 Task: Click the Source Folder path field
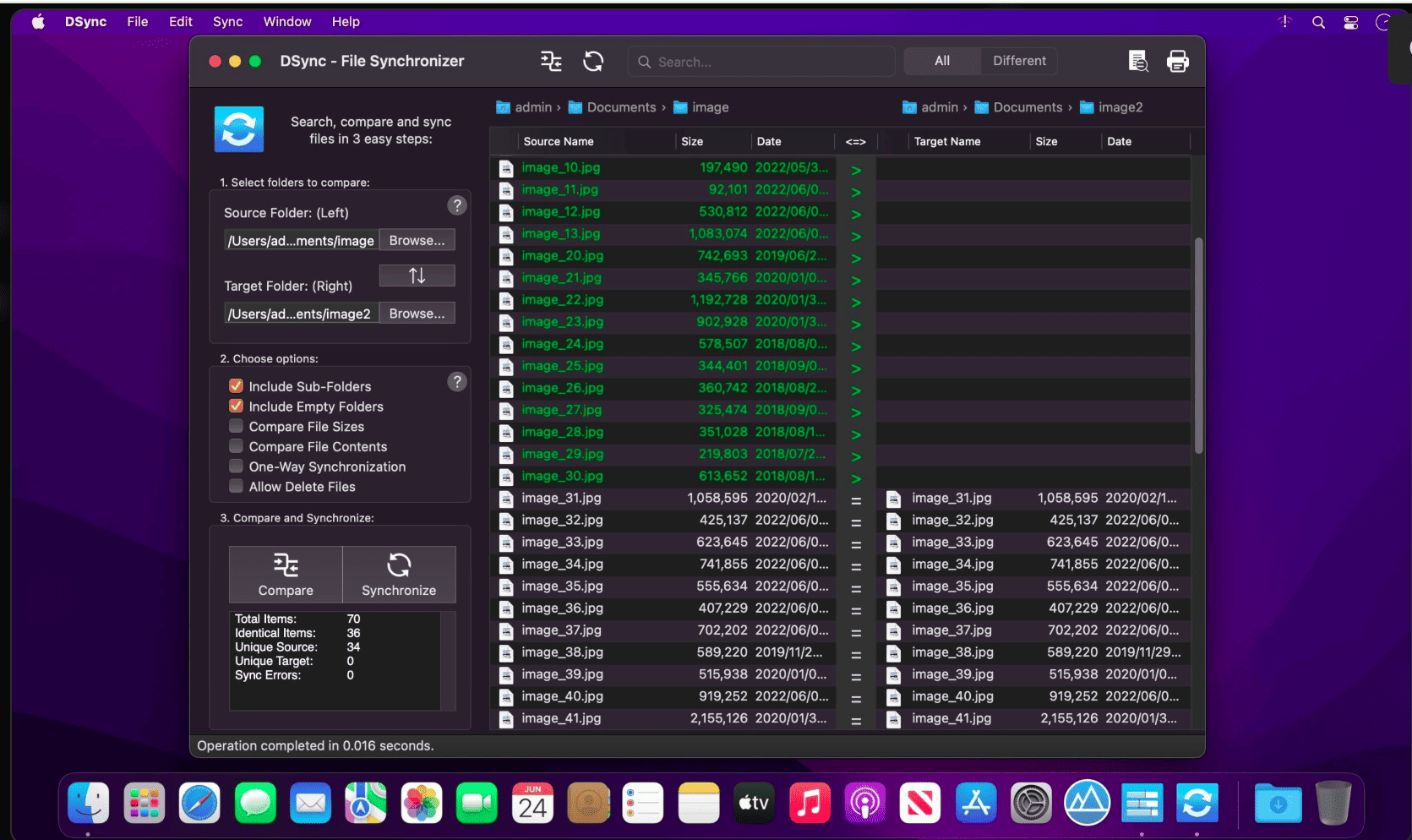tap(301, 241)
